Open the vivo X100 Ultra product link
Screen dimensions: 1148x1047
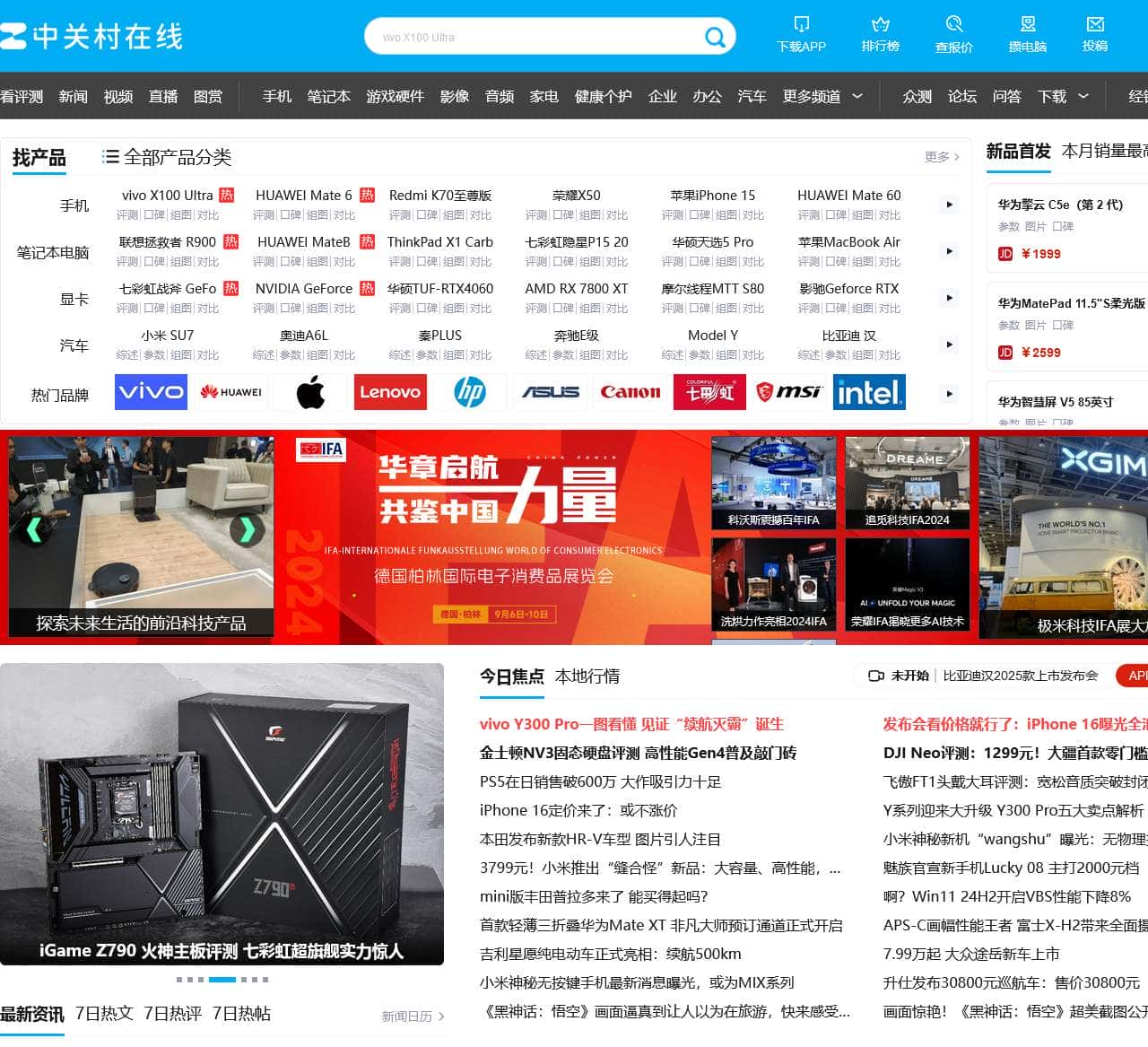[x=168, y=196]
